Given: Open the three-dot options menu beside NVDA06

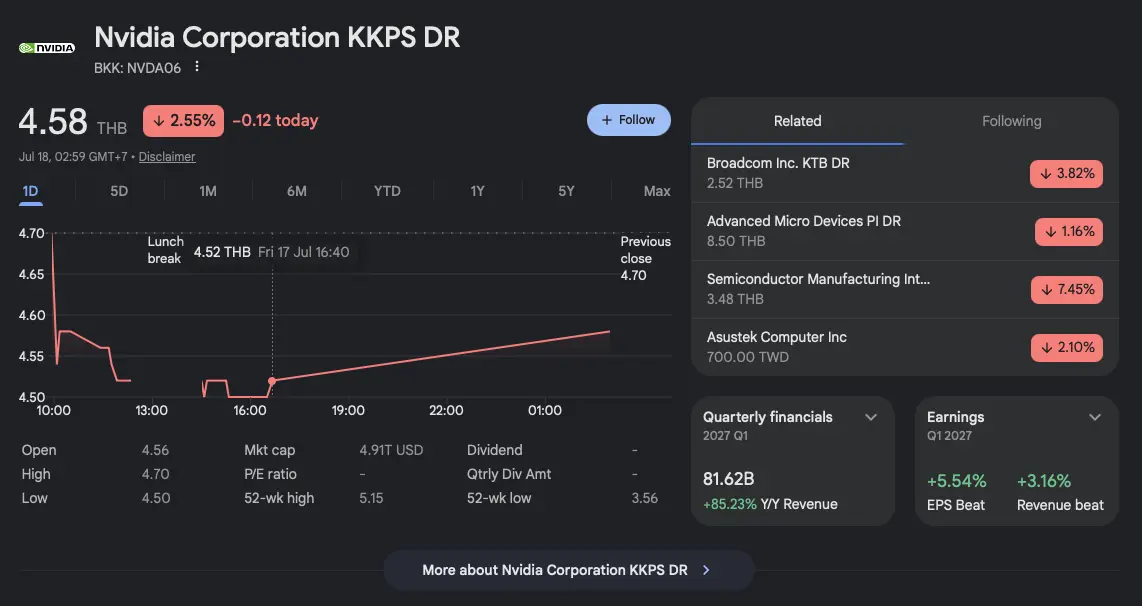Looking at the screenshot, I should tap(197, 67).
